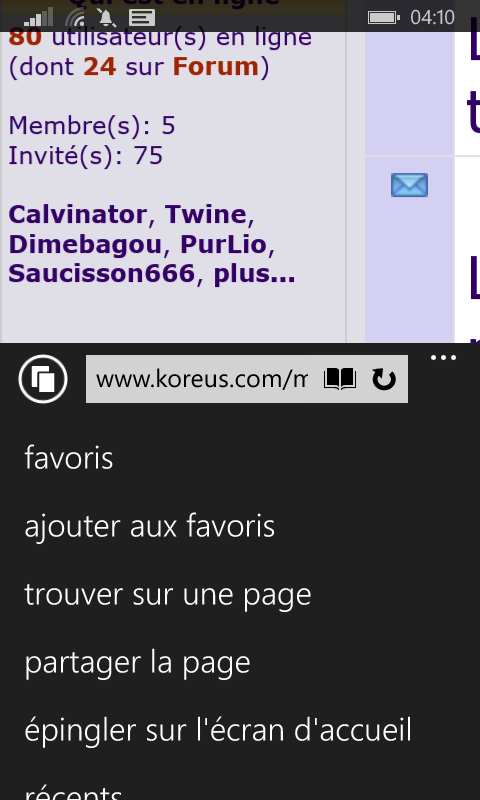Open the browser tabs button

pyautogui.click(x=43, y=379)
